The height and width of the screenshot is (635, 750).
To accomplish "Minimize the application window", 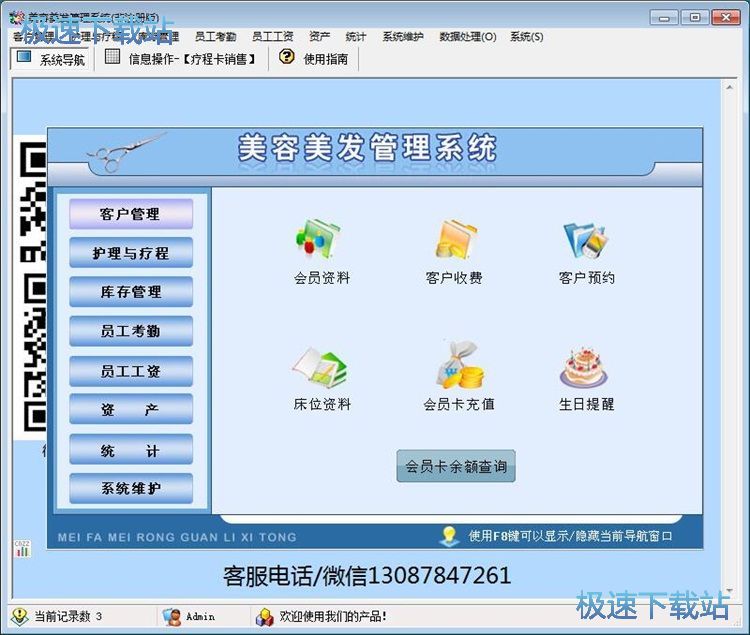I will tap(664, 18).
